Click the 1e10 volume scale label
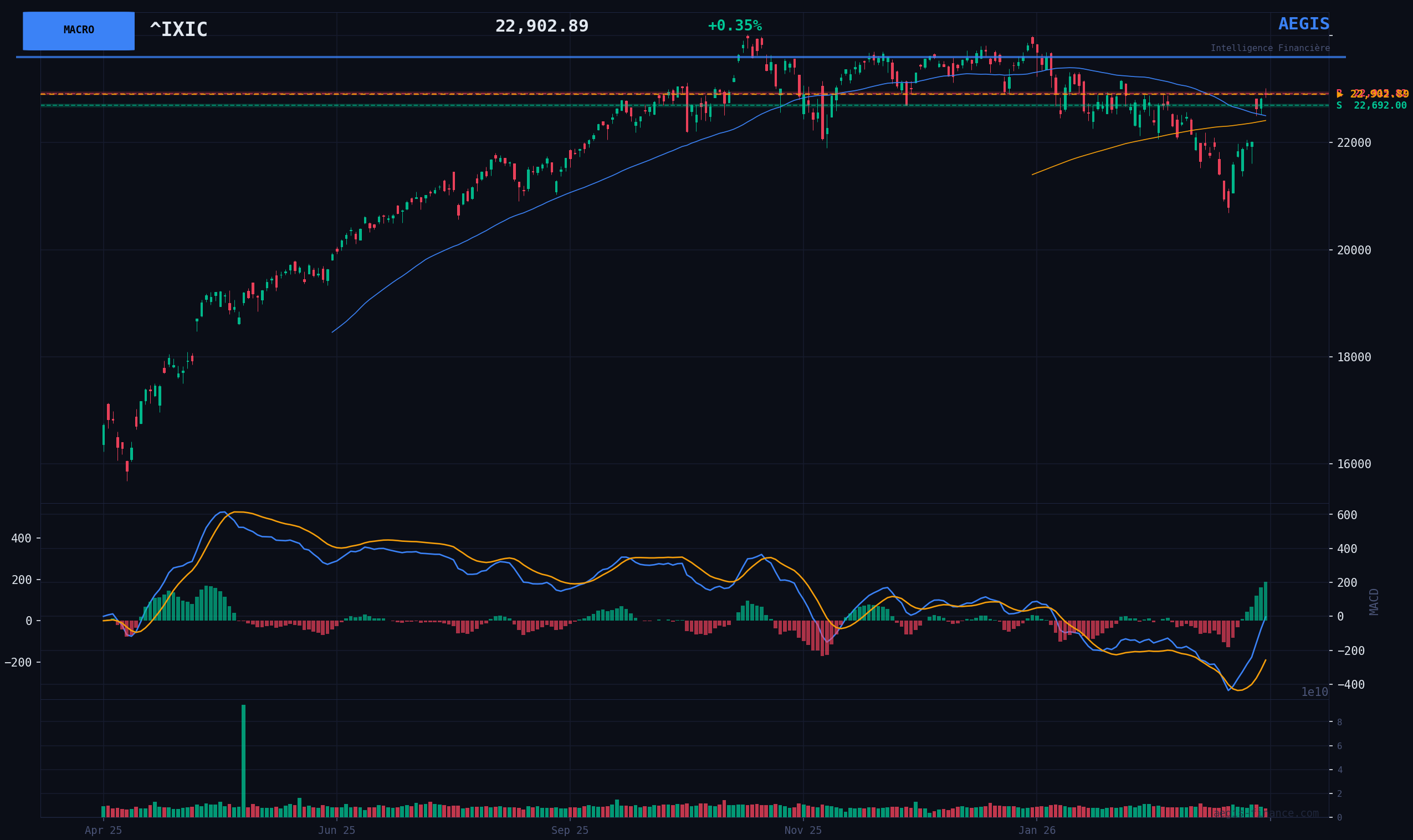Viewport: 1413px width, 840px height. pos(1314,692)
